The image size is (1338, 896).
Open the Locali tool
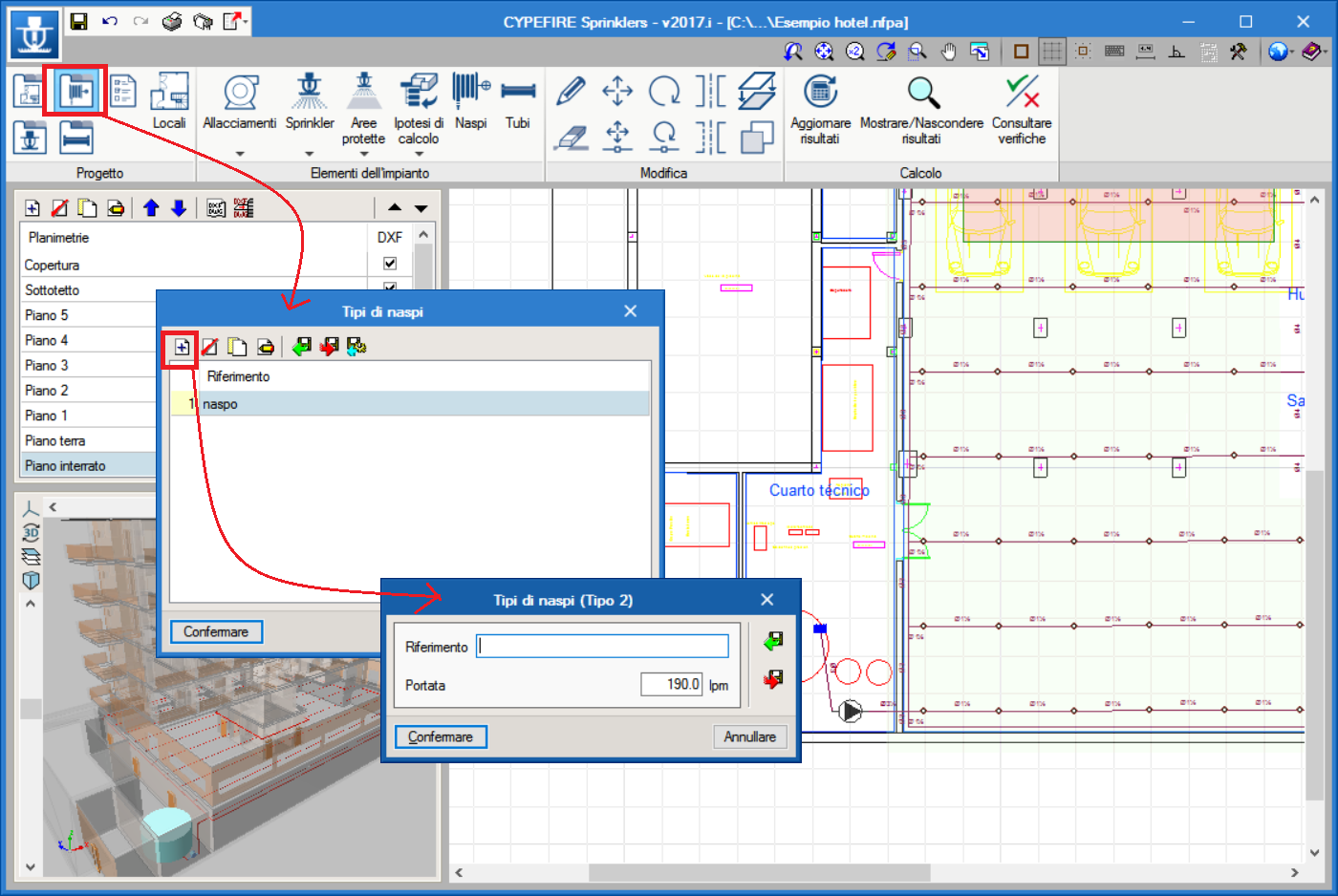point(169,100)
